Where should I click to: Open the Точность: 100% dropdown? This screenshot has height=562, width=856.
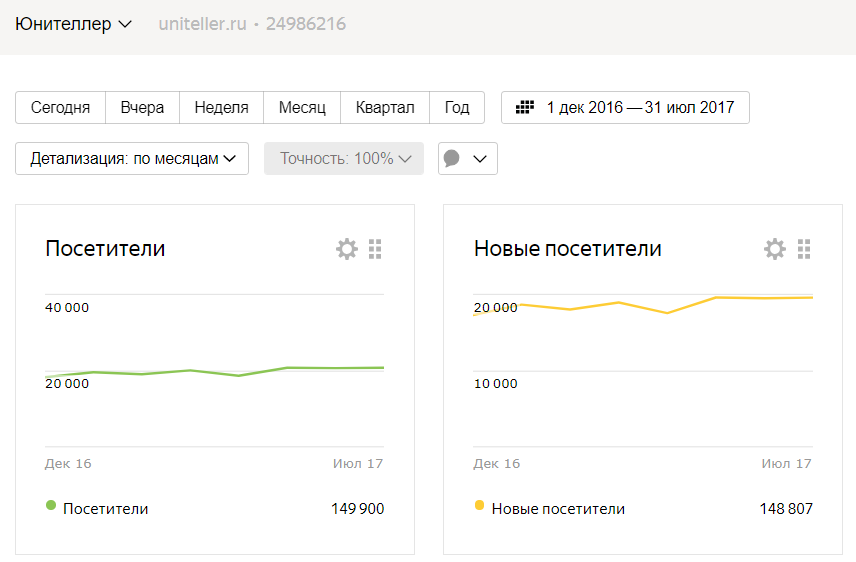344,158
